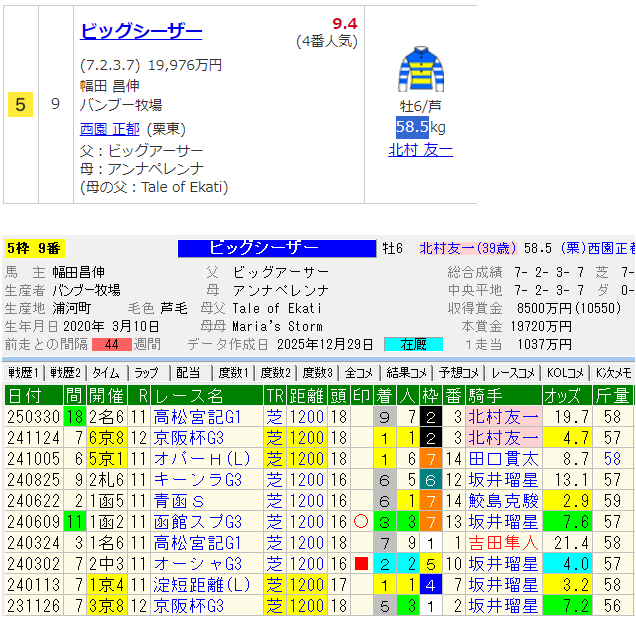The image size is (636, 619).
Task: Click jockey 田口貫太 in the race table
Action: click(503, 458)
